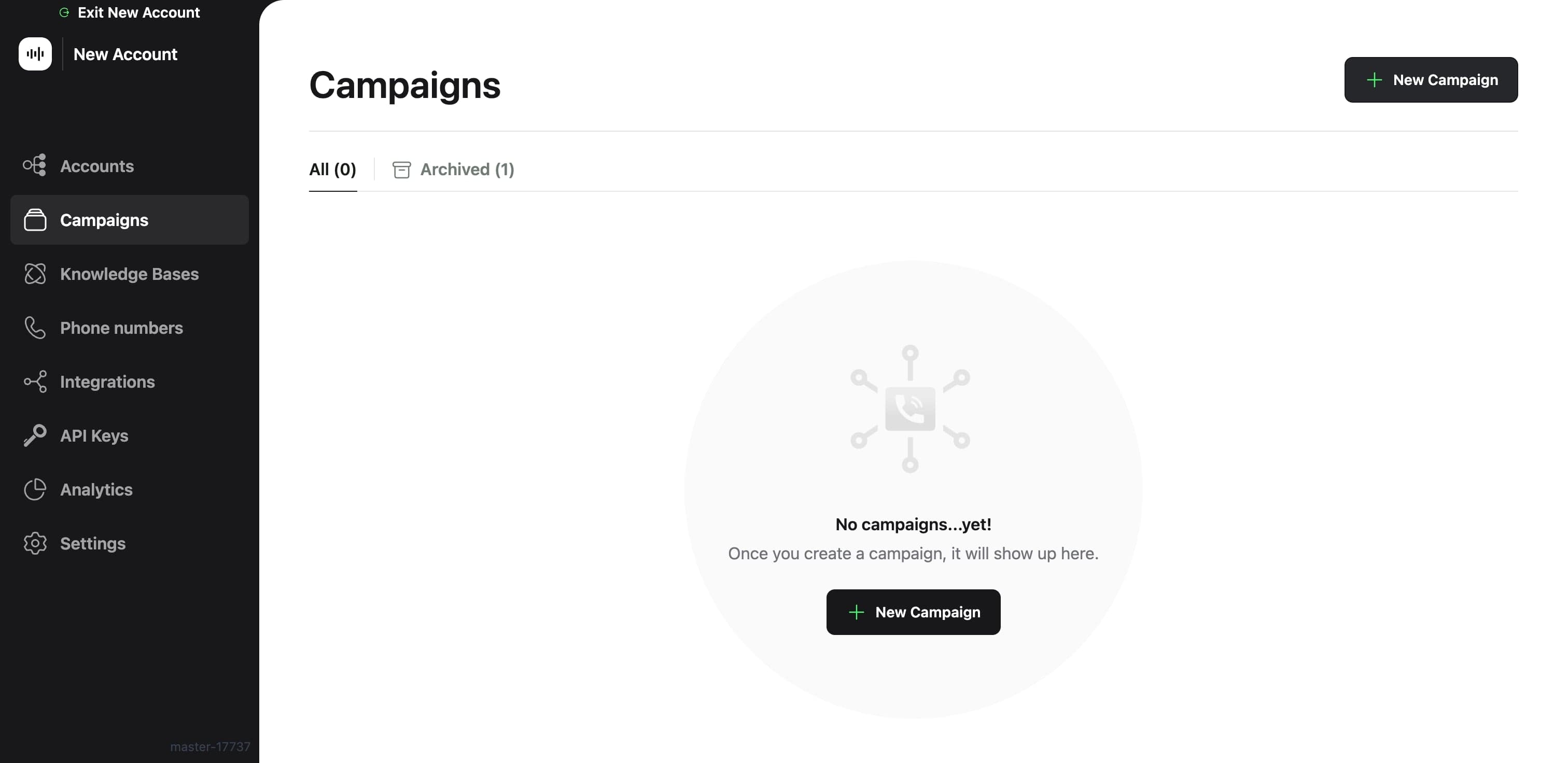
Task: Click the Settings gear icon
Action: 35,543
